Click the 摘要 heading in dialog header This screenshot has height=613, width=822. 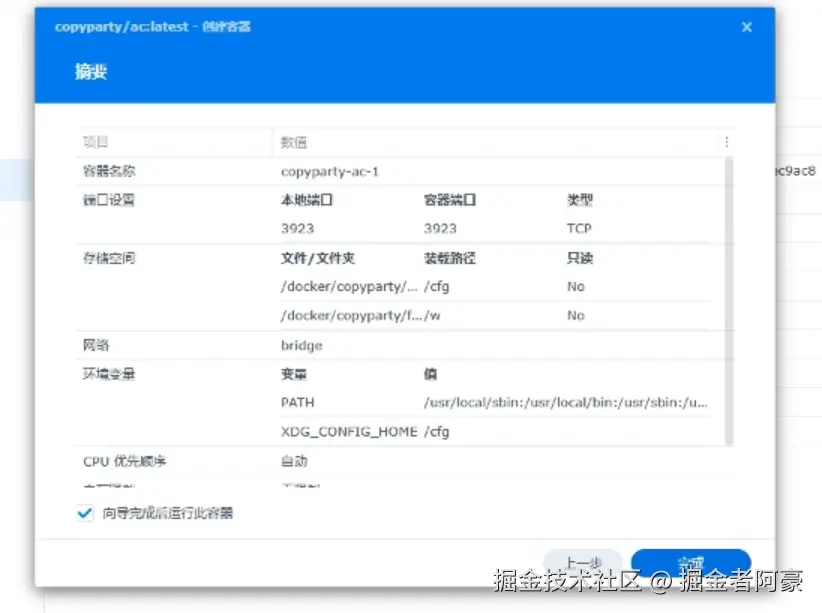pos(91,71)
